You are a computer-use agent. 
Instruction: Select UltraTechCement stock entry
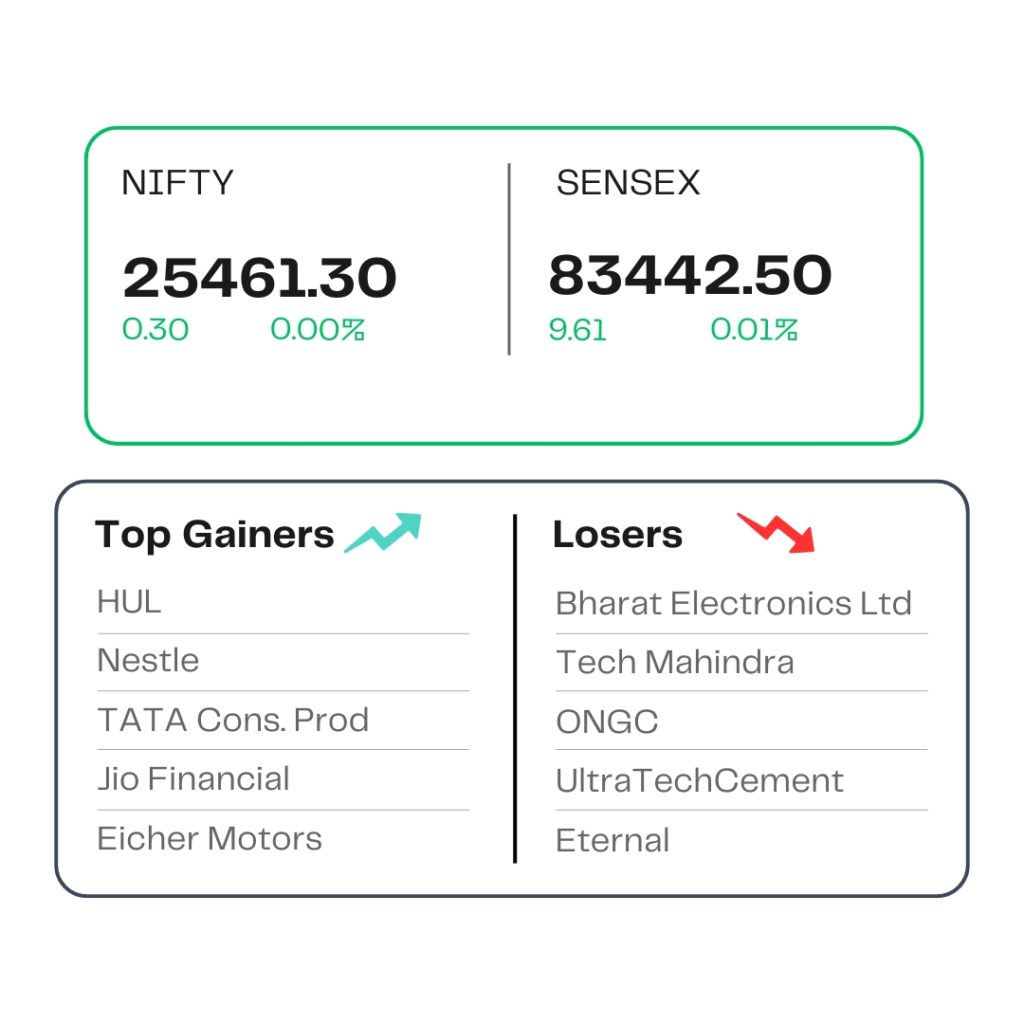coord(699,780)
